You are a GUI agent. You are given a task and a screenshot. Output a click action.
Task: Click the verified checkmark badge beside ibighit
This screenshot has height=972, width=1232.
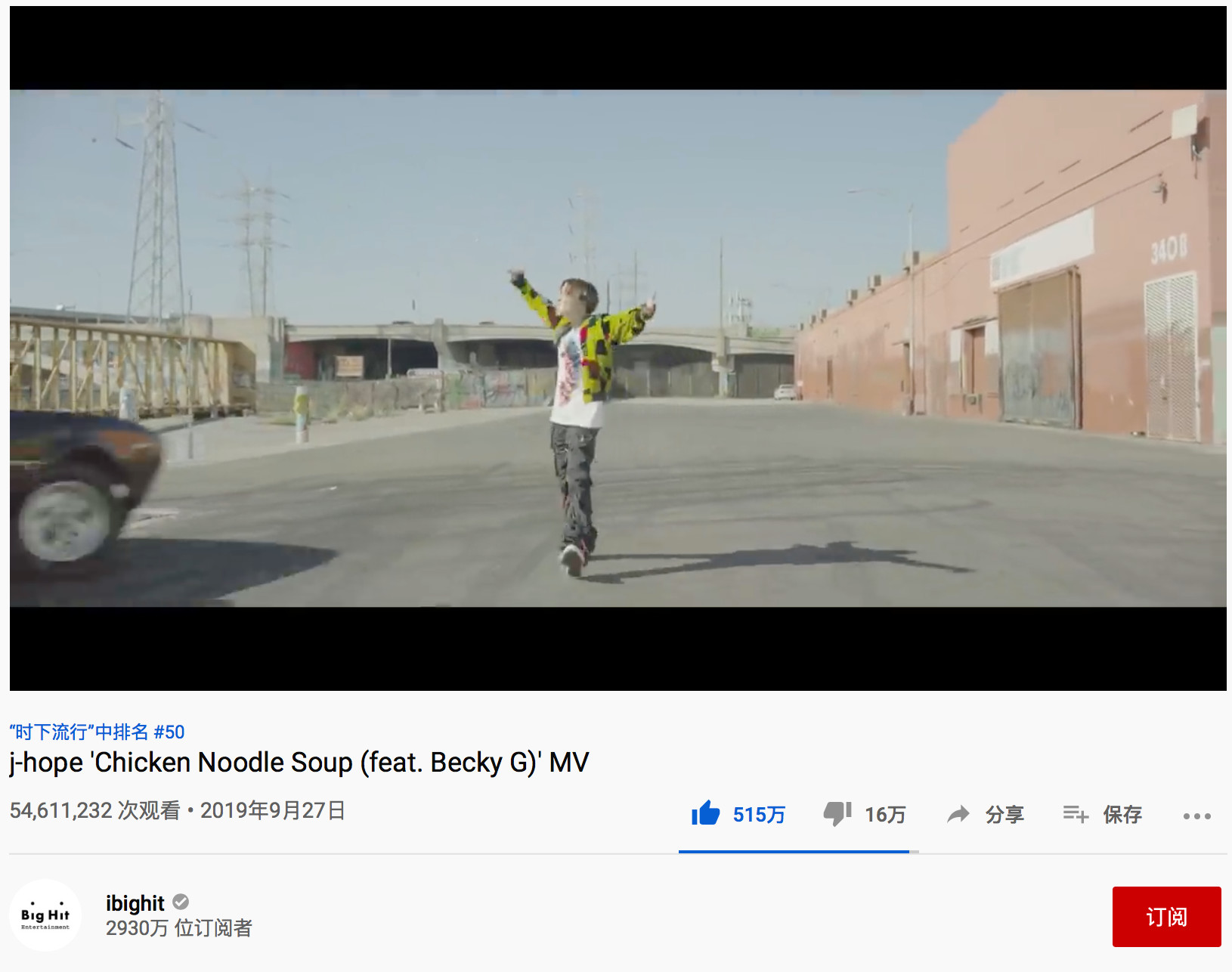181,902
